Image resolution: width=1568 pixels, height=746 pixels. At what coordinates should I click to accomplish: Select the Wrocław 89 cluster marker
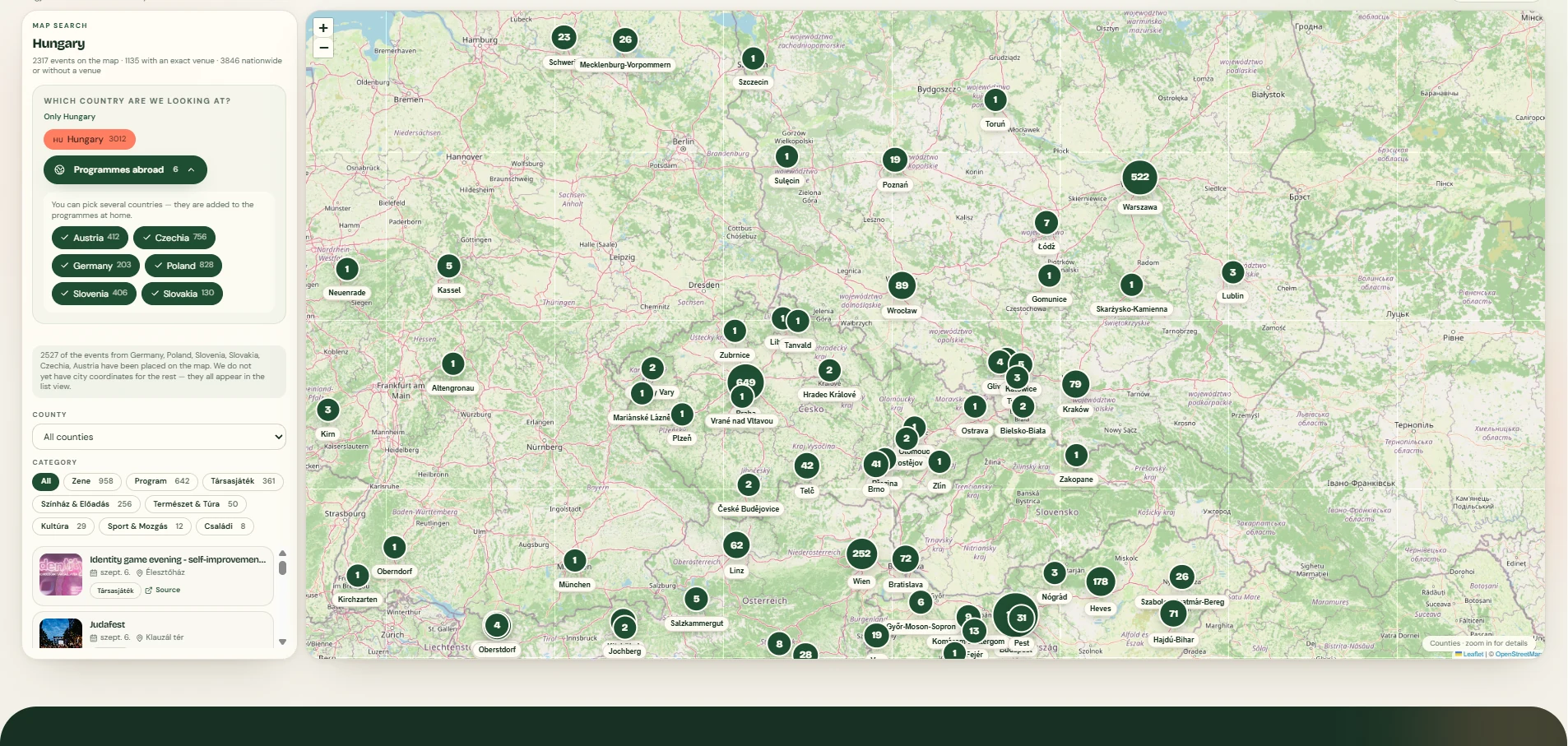[x=902, y=285]
